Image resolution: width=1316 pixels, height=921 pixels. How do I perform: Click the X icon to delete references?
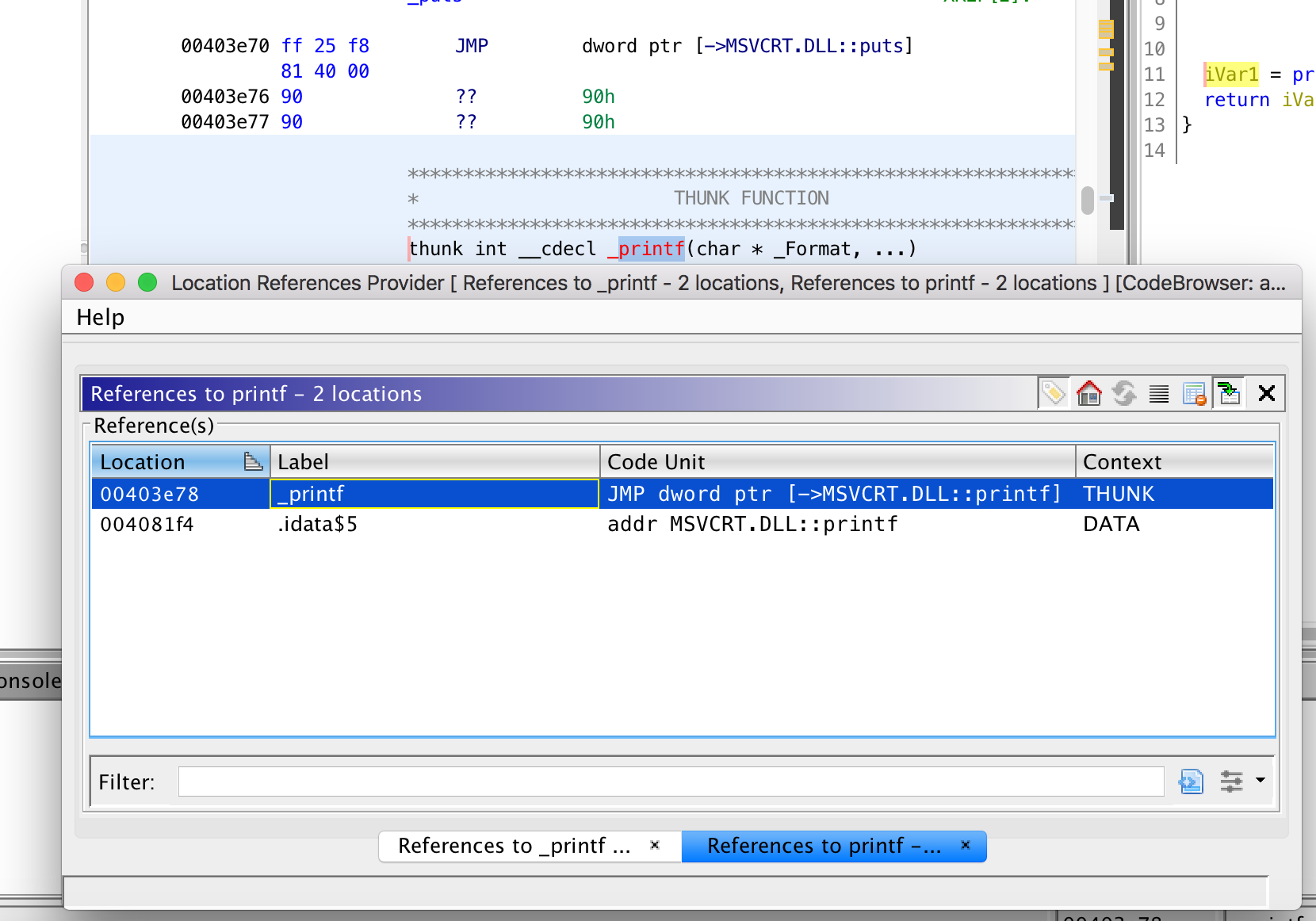click(x=1266, y=392)
